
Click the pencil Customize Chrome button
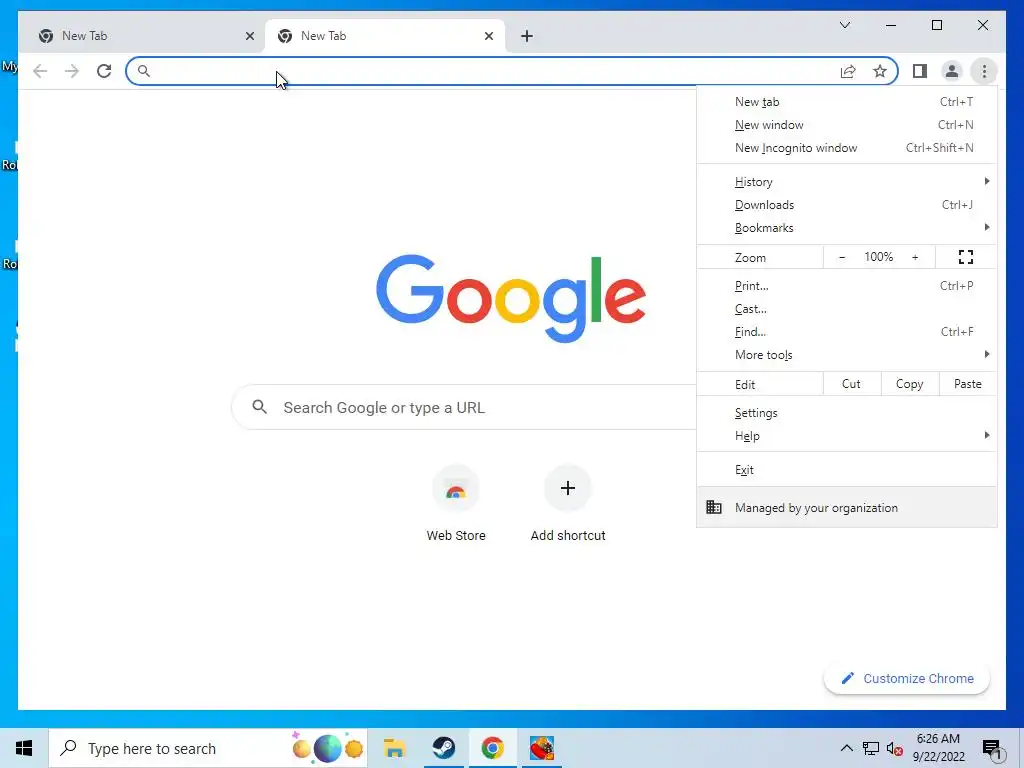906,679
